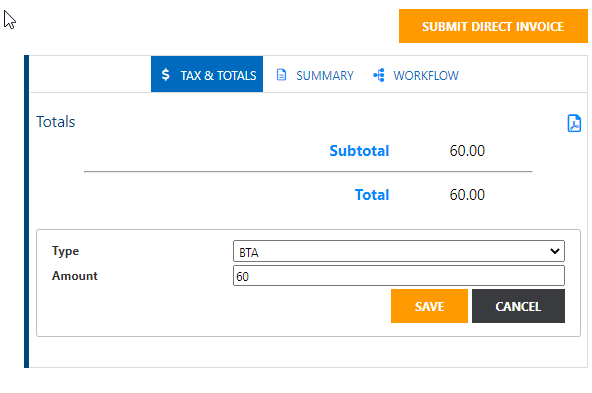Click the document icon beside Summary
The image size is (592, 393).
click(x=281, y=75)
